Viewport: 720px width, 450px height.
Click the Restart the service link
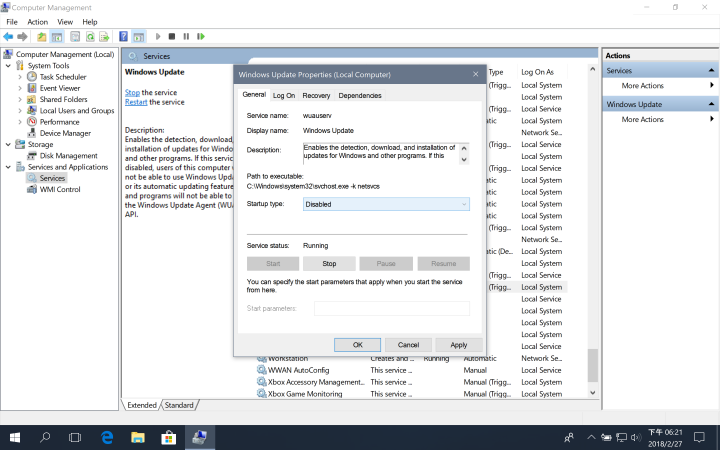(136, 102)
